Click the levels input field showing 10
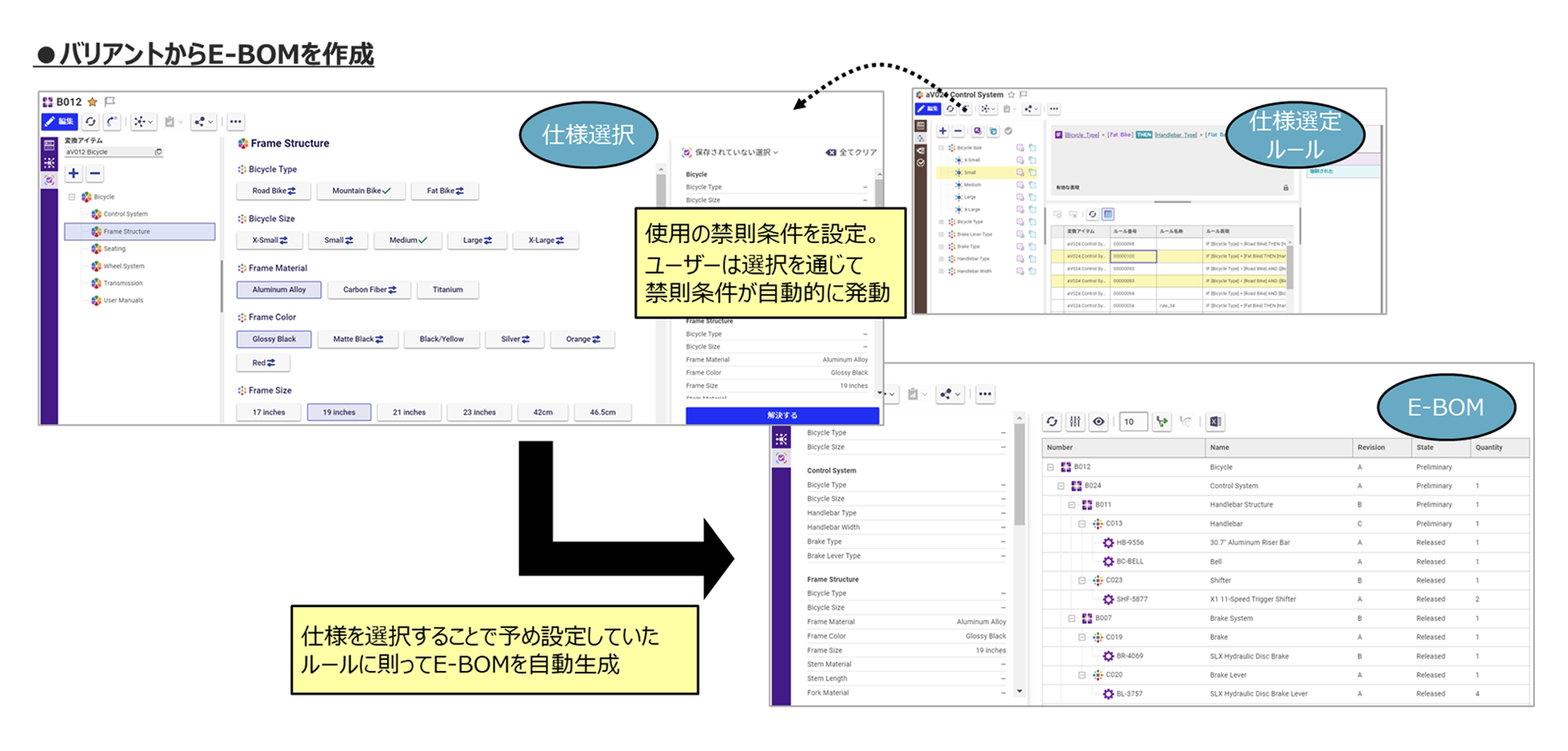 coord(1131,422)
